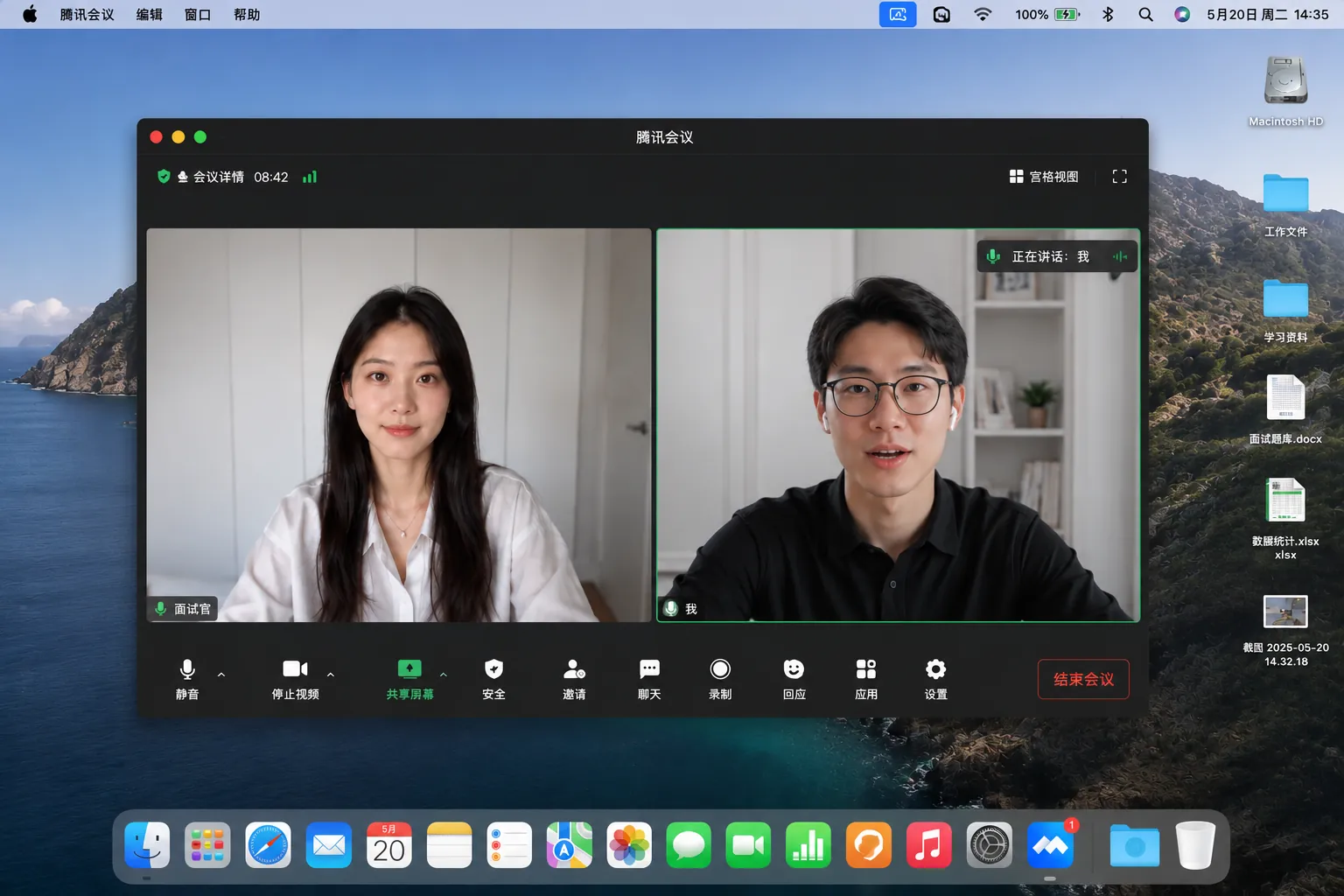The image size is (1344, 896).
Task: Open Launchpad from the Dock
Action: 207,845
